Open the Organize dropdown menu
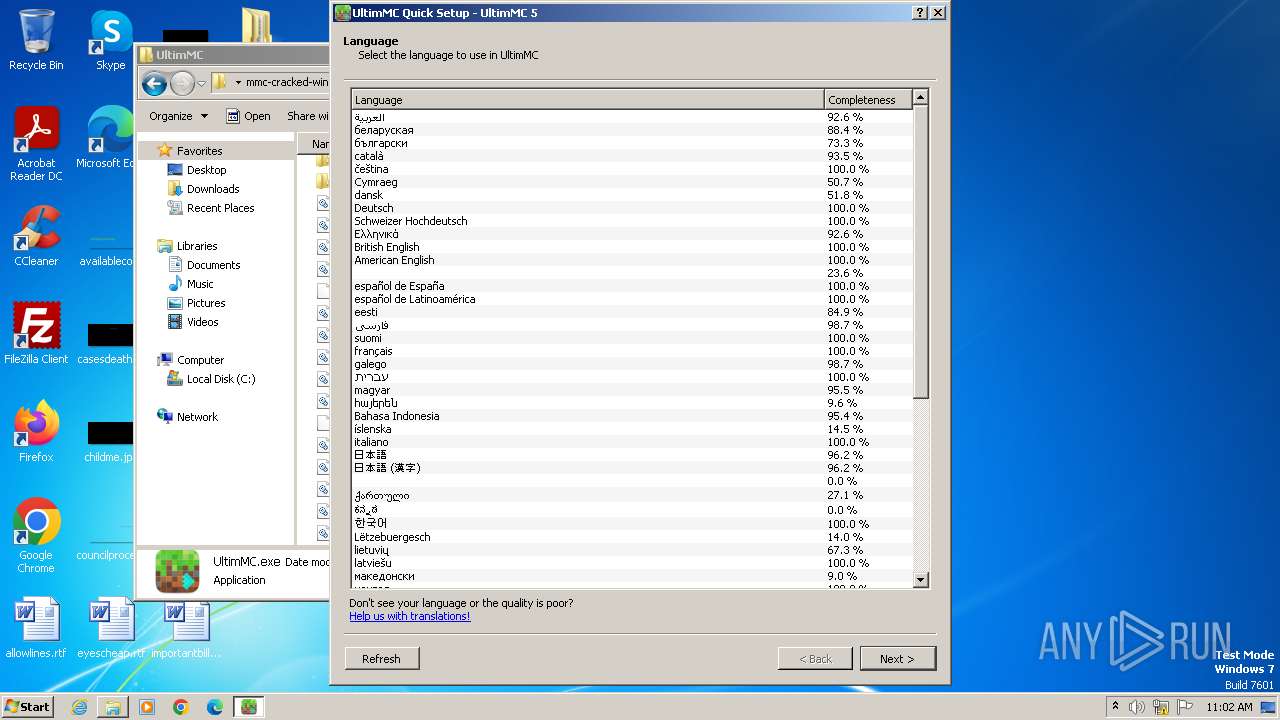This screenshot has height=720, width=1280. (x=179, y=116)
